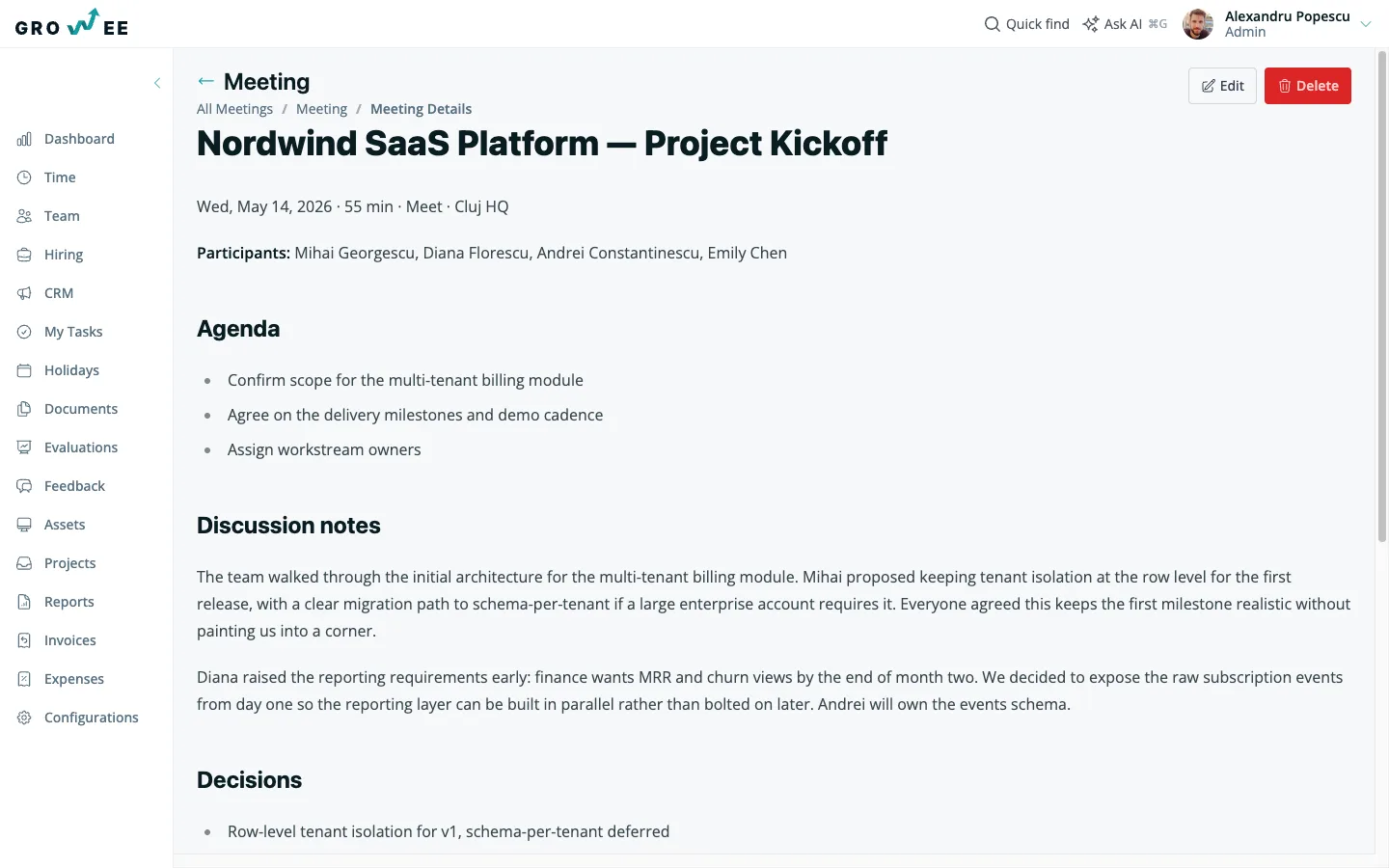
Task: Click the back arrow beside Meeting
Action: [205, 81]
